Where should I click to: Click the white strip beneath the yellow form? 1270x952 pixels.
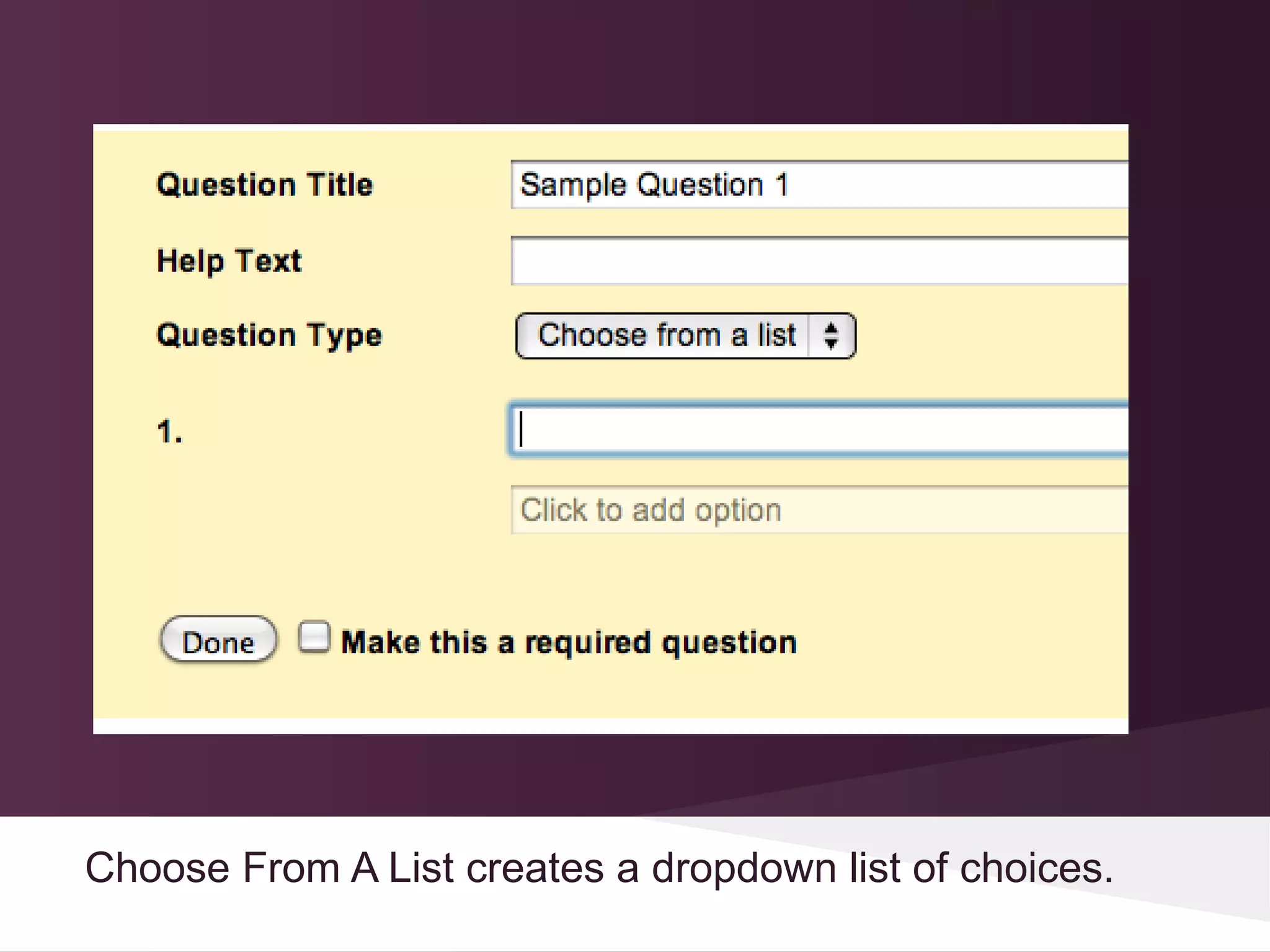pos(610,726)
